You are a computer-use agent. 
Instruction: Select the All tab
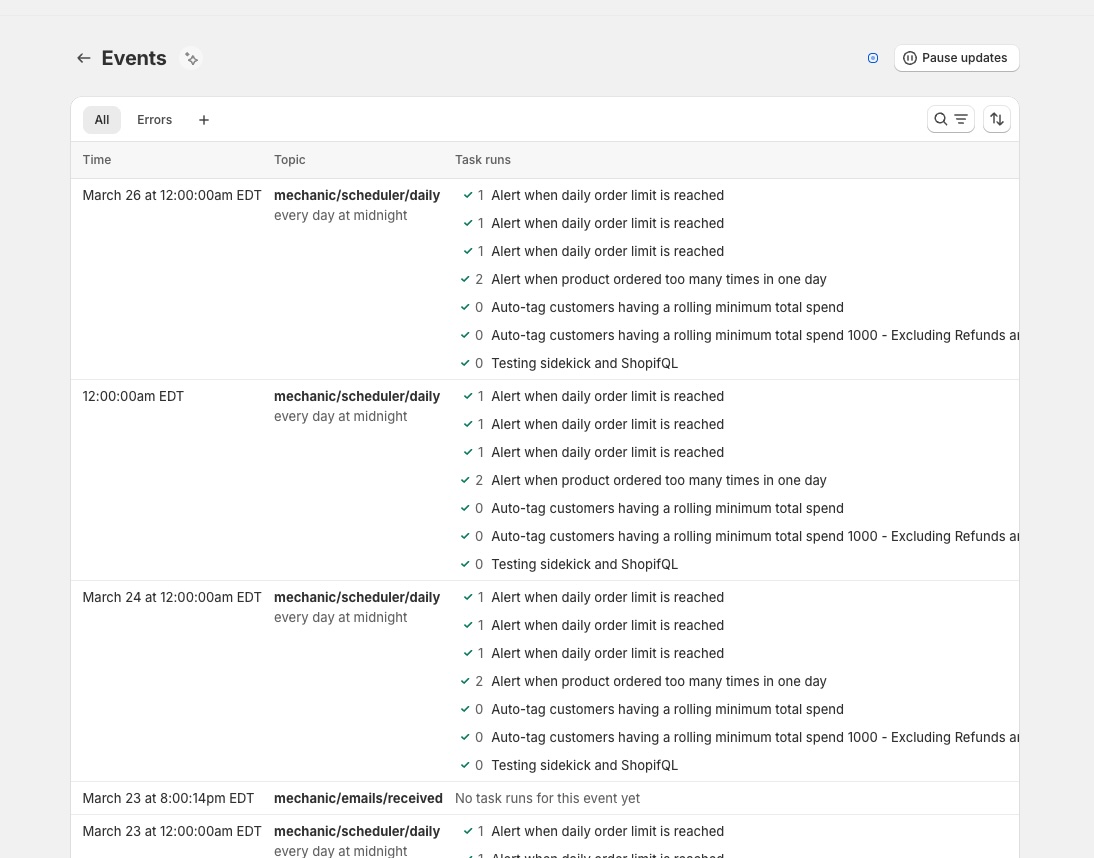click(101, 119)
